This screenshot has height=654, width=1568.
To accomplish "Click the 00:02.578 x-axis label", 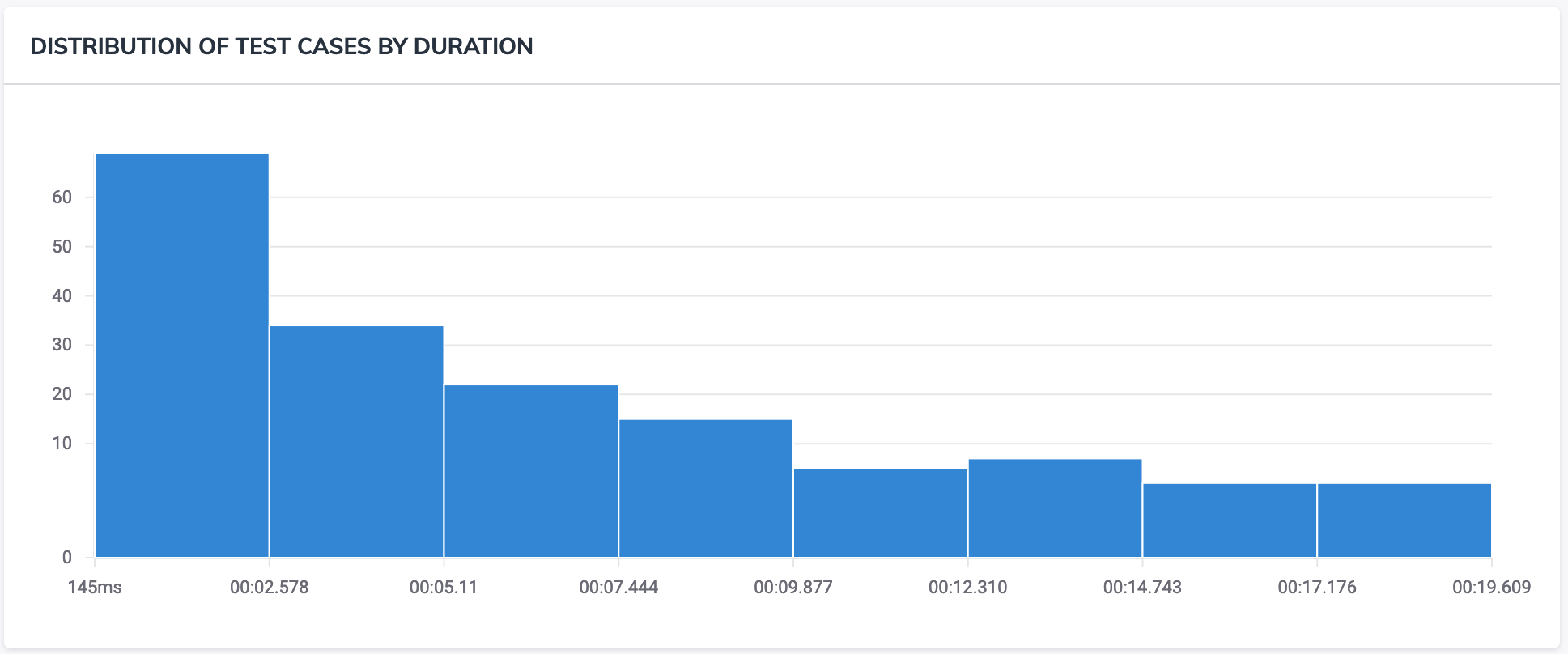I will pos(270,588).
